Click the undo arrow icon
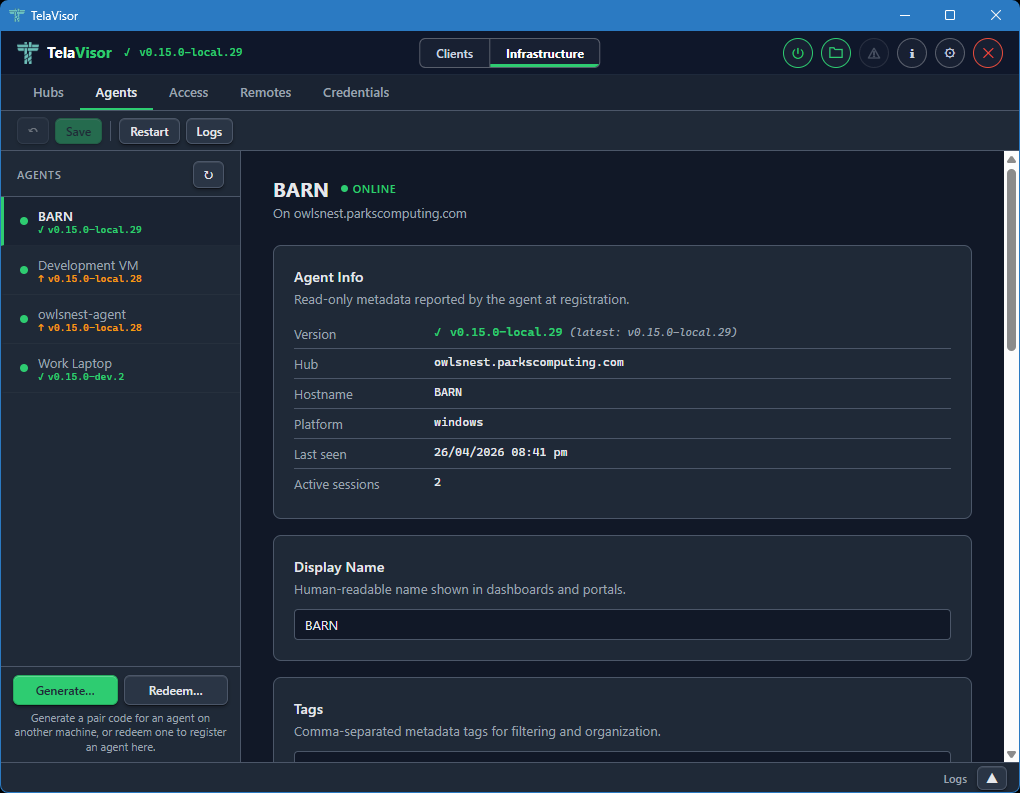The image size is (1020, 793). point(33,131)
